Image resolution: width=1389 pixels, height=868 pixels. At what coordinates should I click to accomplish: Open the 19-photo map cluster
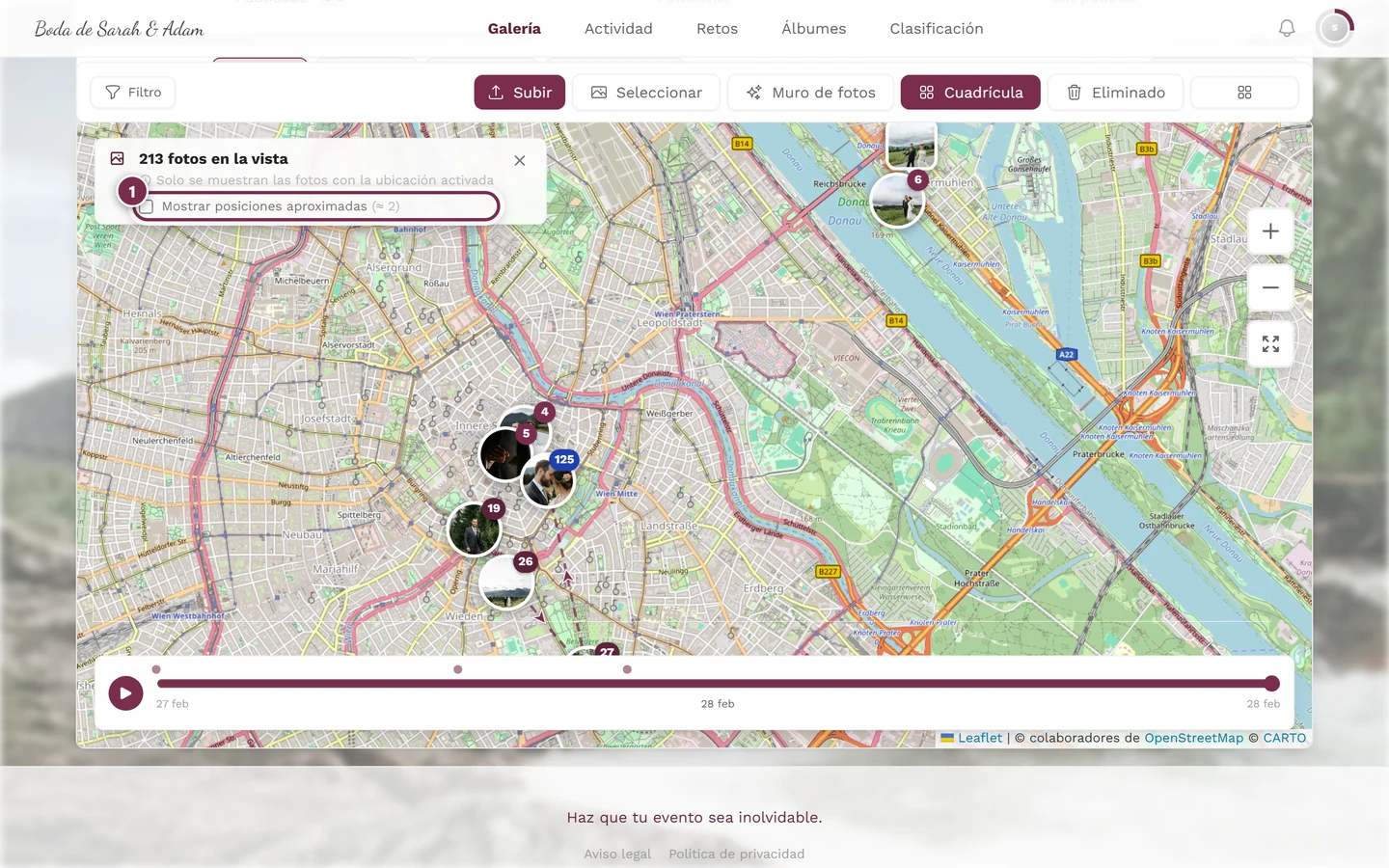click(x=475, y=529)
